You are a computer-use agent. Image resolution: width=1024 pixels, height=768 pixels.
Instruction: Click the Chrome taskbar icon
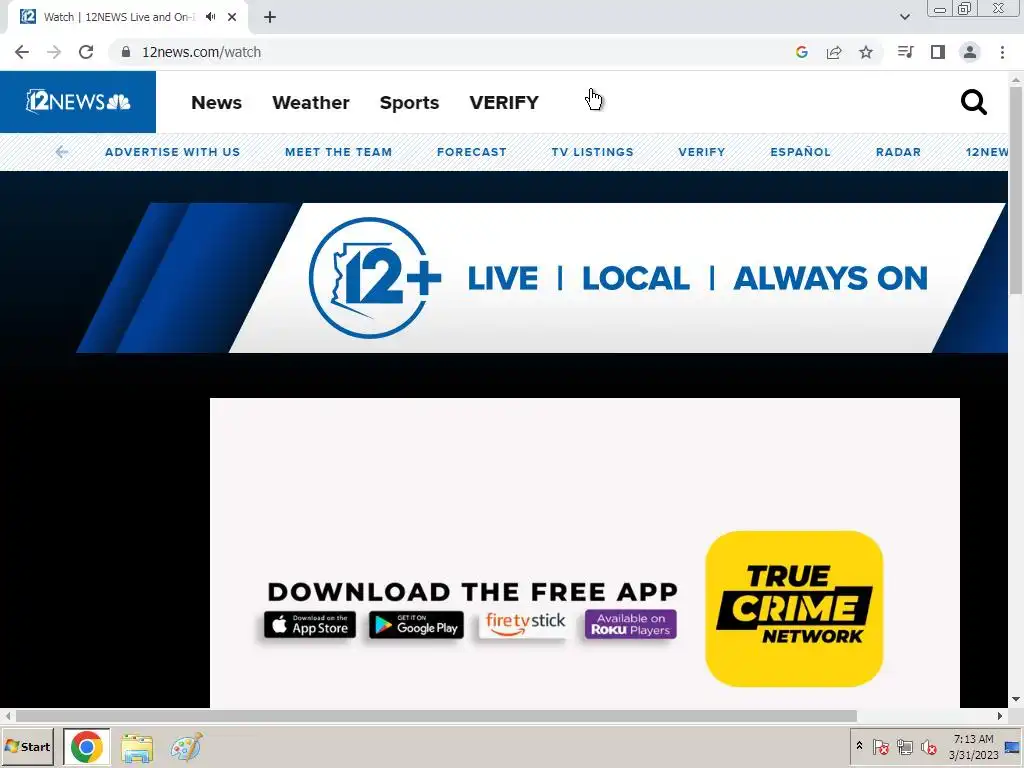coord(87,746)
